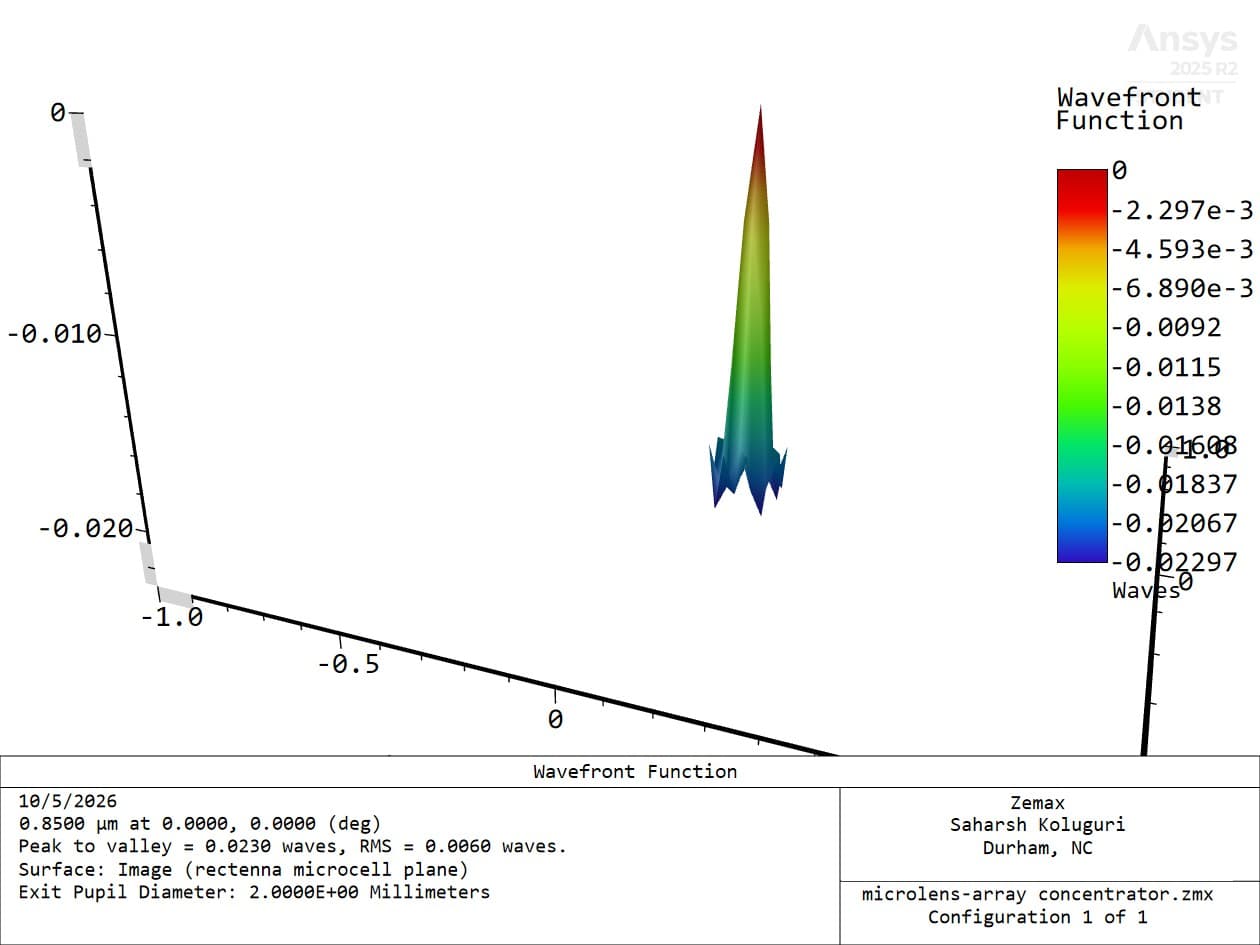
Task: Click the -0.02067 legend value
Action: 1175,523
